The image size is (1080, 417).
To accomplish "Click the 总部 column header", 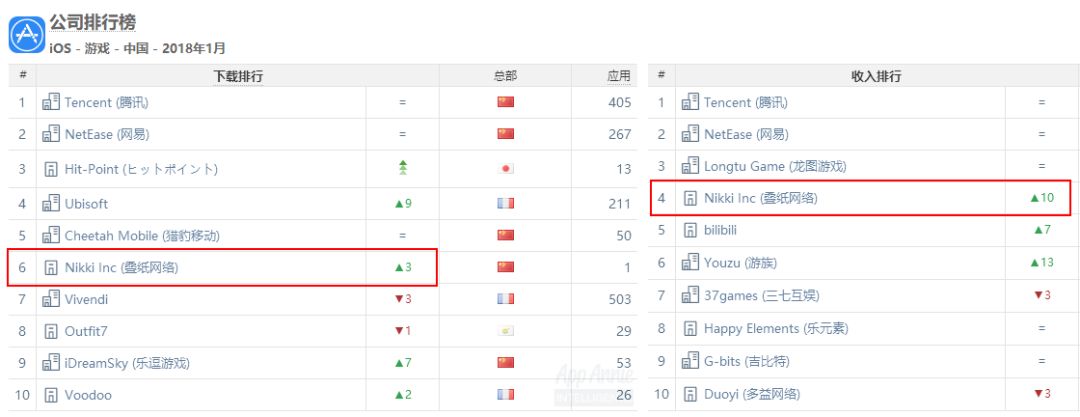I will [x=505, y=76].
